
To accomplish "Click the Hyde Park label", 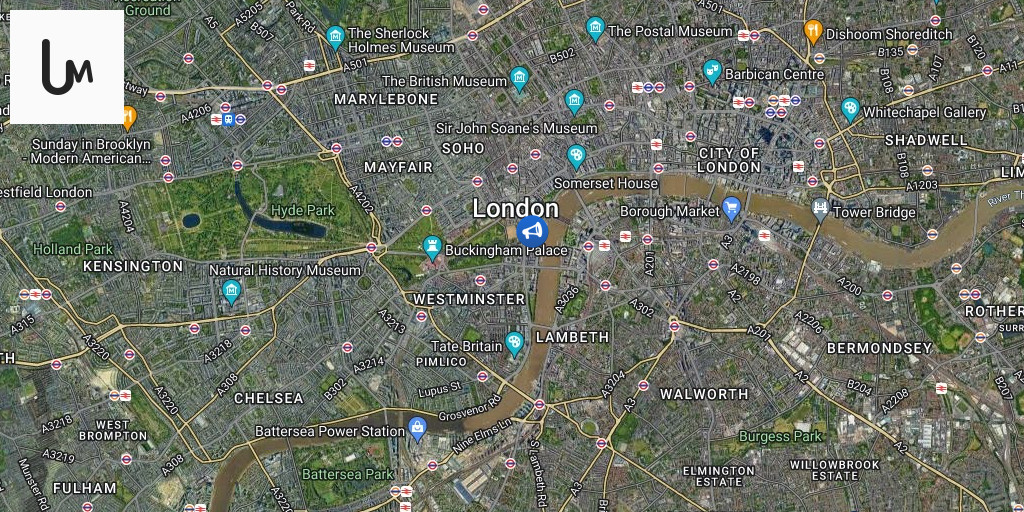I will (x=303, y=210).
